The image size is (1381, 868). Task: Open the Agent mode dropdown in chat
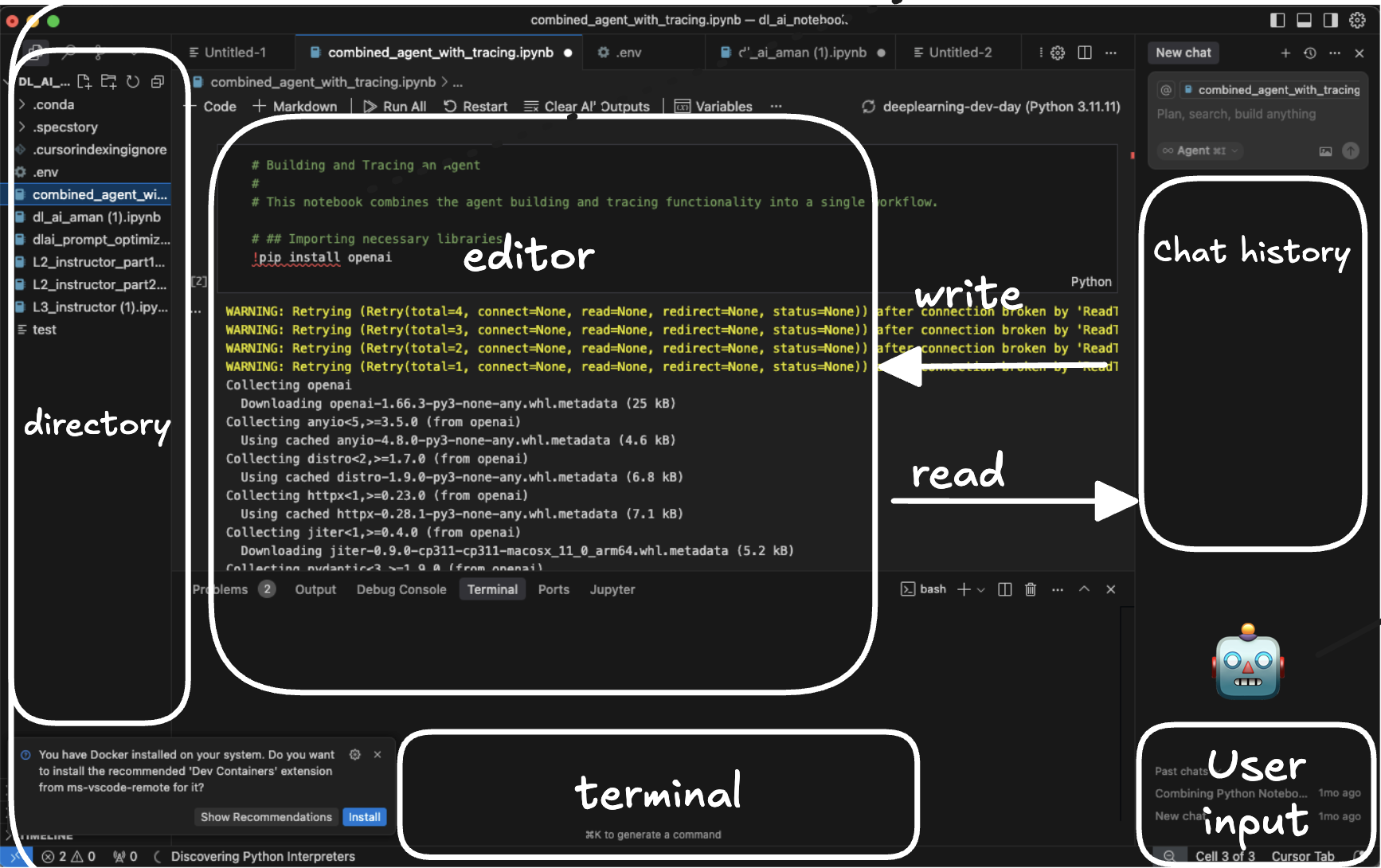[x=1199, y=151]
